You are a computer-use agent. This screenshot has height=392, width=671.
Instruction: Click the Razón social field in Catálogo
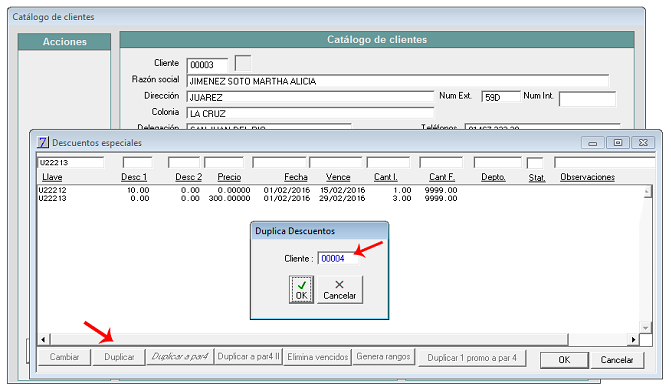pyautogui.click(x=398, y=81)
